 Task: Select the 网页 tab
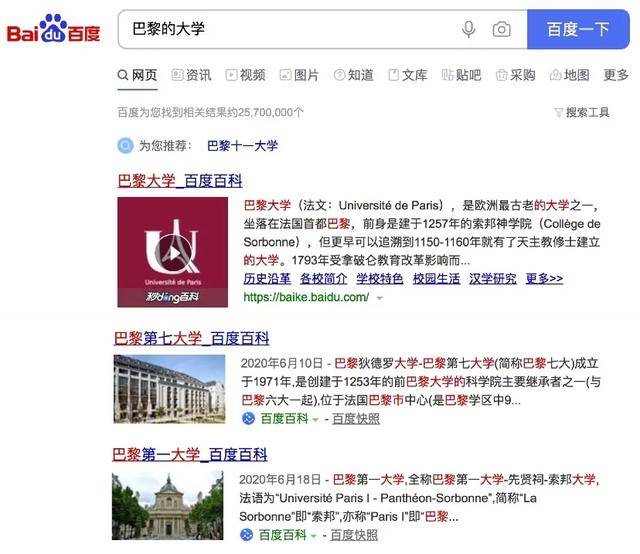pyautogui.click(x=137, y=75)
